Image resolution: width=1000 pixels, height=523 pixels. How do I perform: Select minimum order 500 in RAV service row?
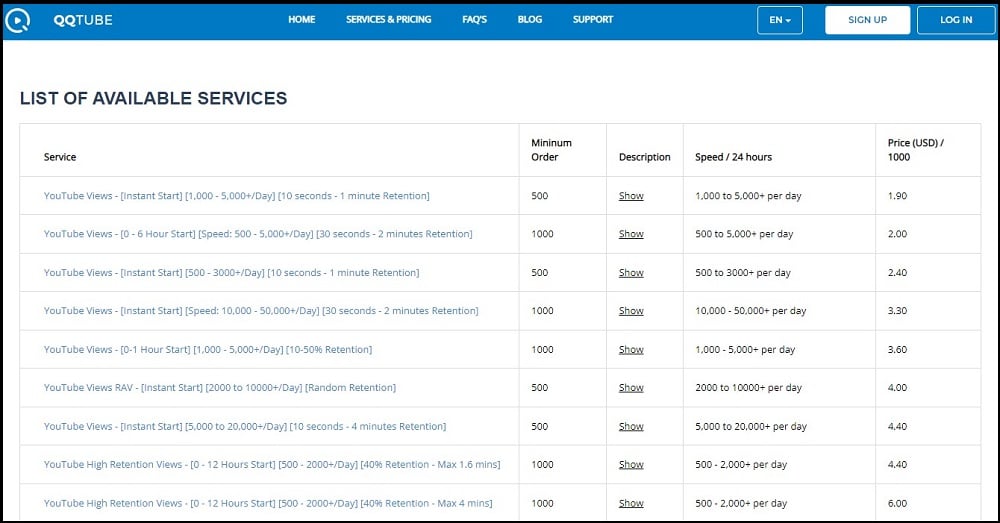[x=540, y=388]
